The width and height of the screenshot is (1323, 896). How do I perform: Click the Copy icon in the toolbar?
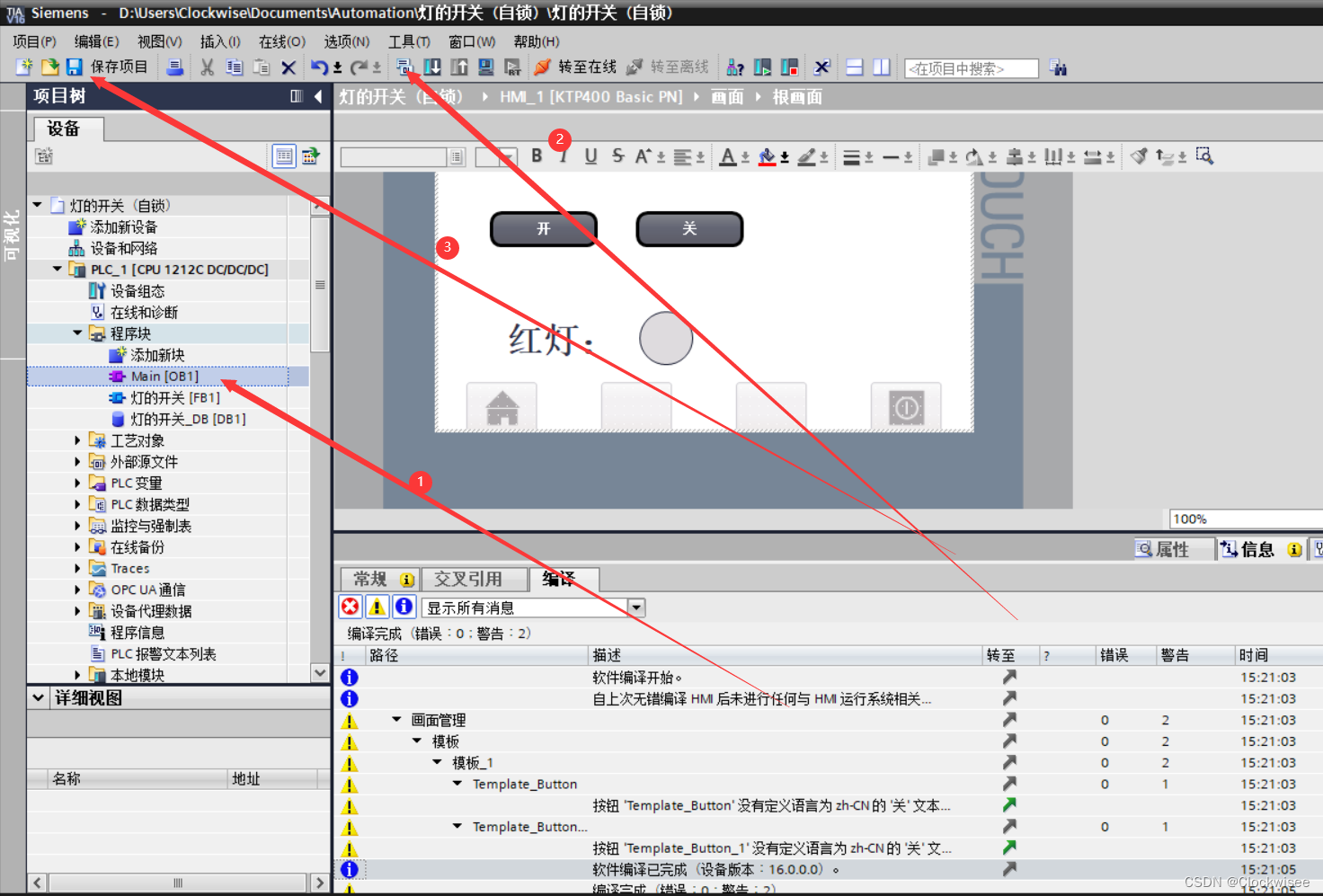click(235, 67)
